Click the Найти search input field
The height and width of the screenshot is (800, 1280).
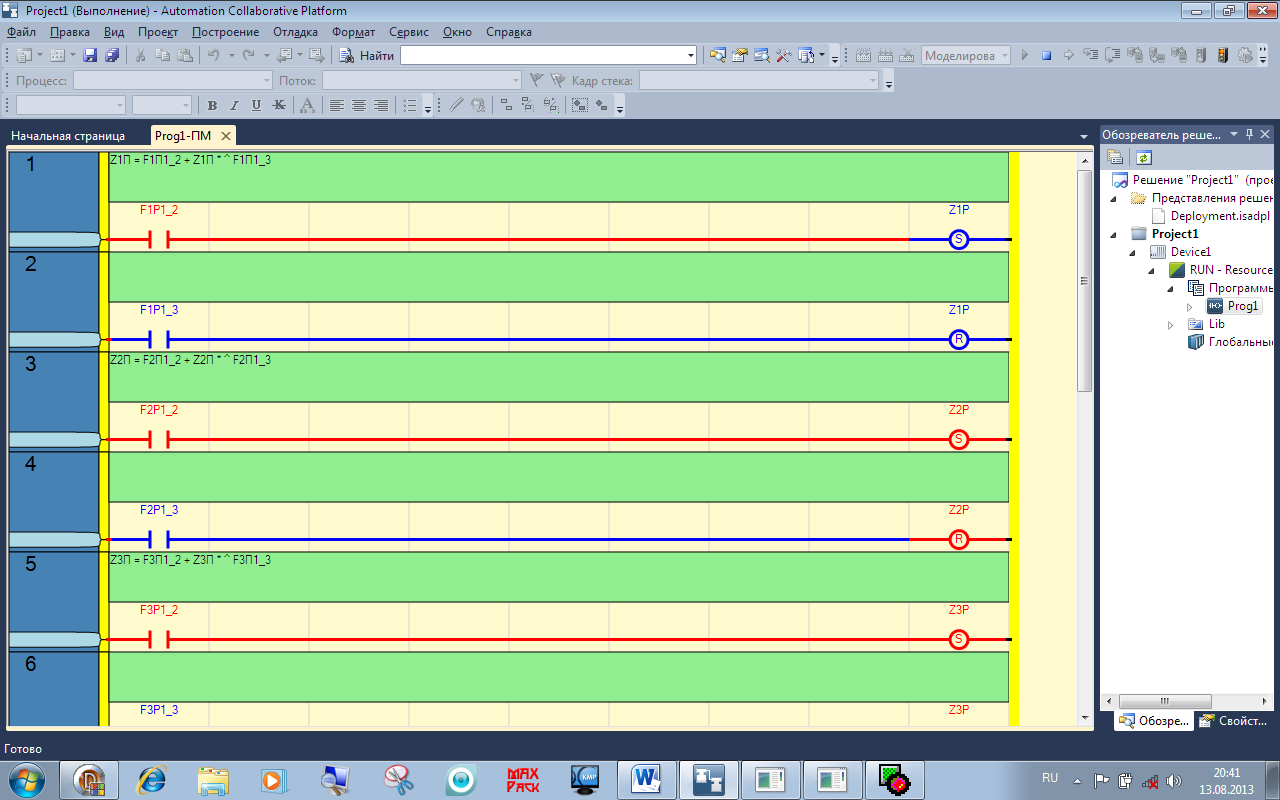click(x=542, y=56)
